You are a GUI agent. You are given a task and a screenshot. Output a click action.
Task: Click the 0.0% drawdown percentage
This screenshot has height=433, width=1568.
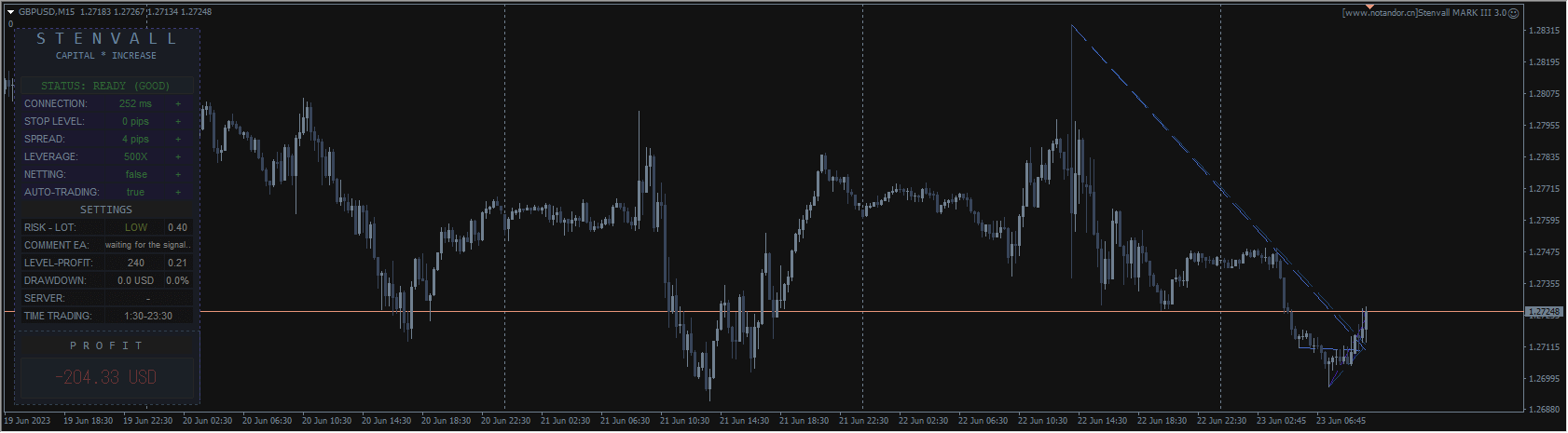[x=177, y=281]
